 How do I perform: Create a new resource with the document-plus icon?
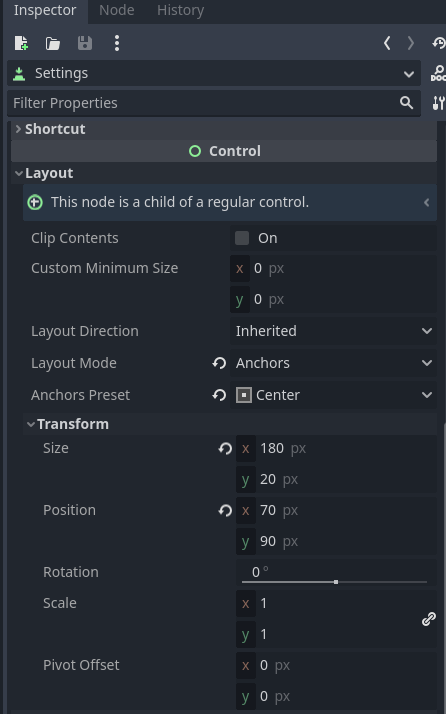tap(21, 43)
